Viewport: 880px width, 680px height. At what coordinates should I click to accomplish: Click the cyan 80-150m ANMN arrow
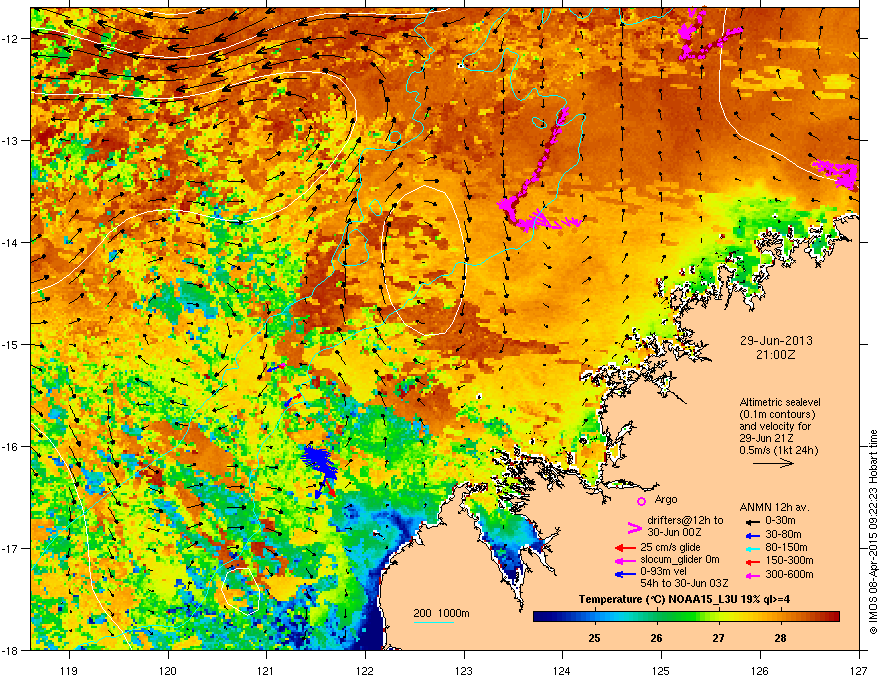tap(752, 548)
